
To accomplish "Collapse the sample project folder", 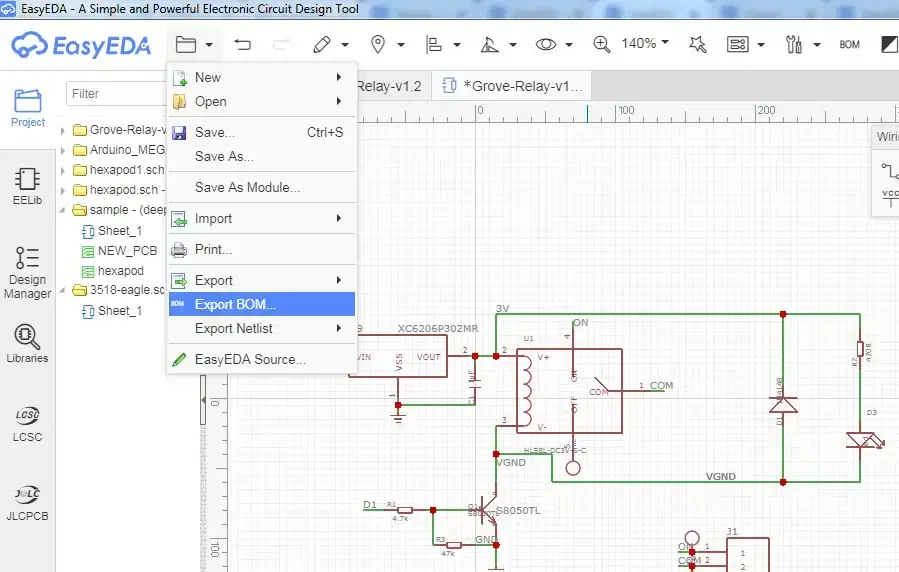I will (62, 210).
